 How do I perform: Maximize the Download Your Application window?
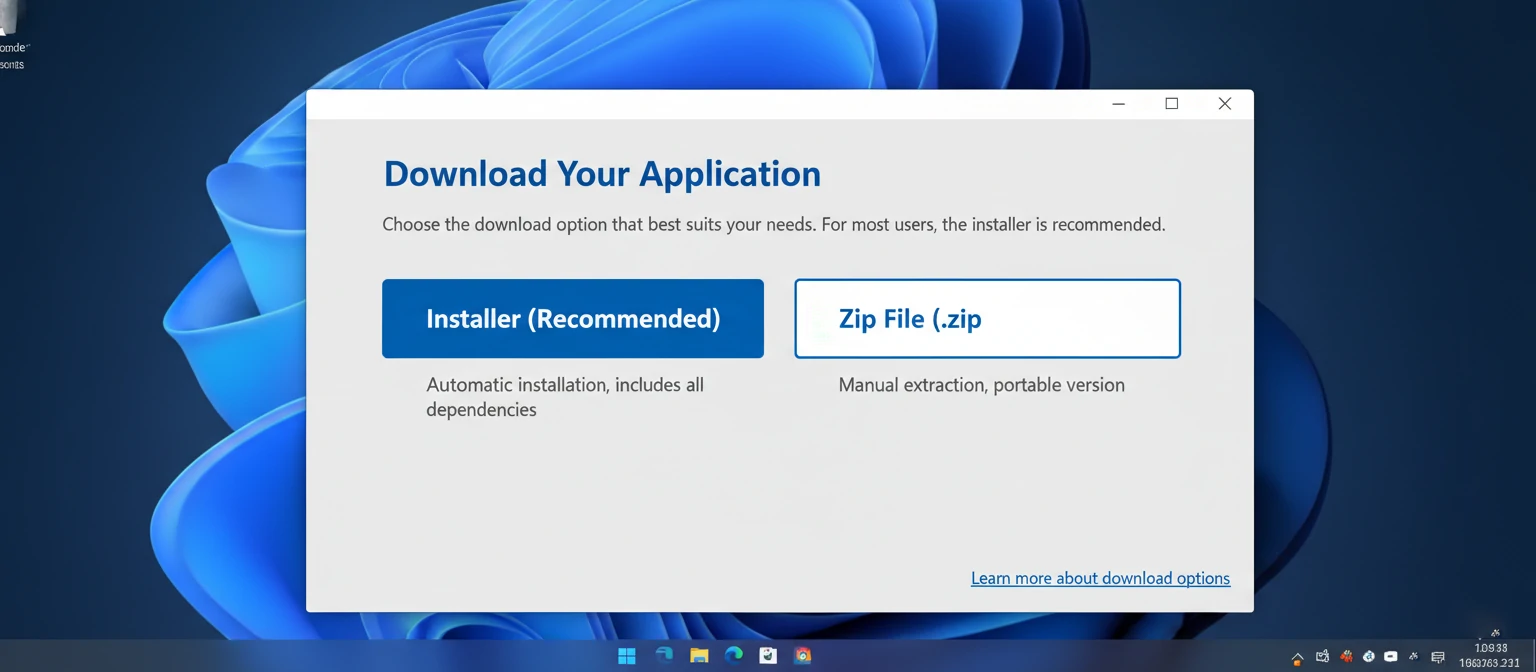[x=1171, y=103]
